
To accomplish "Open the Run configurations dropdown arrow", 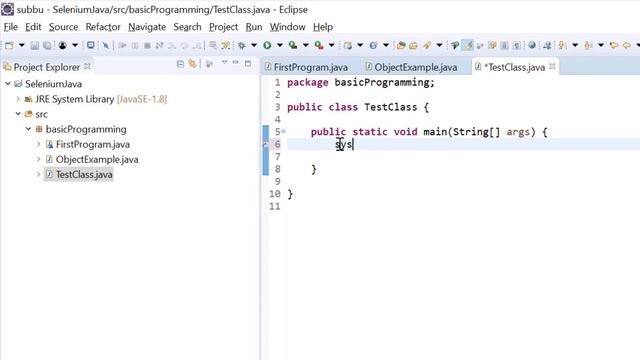I will [280, 45].
